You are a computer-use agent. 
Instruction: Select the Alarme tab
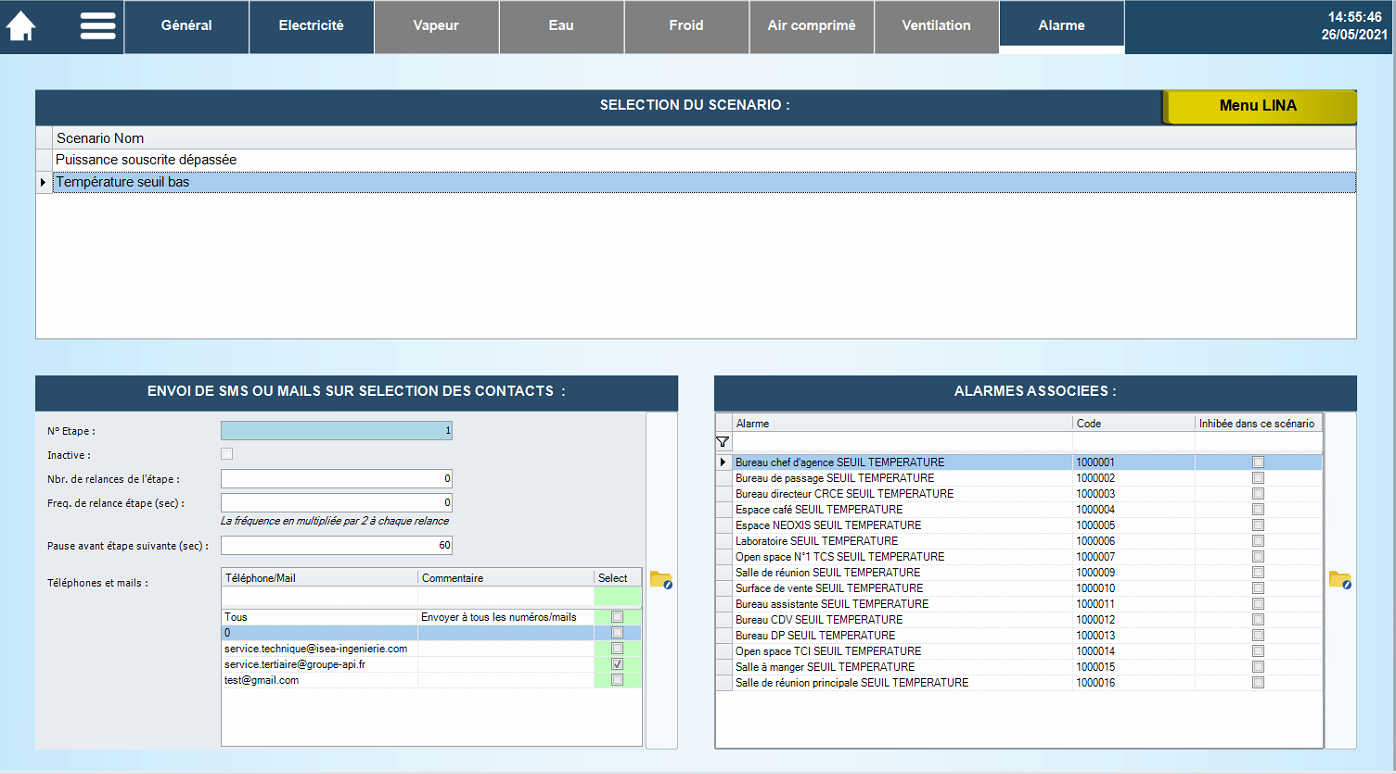point(1061,26)
